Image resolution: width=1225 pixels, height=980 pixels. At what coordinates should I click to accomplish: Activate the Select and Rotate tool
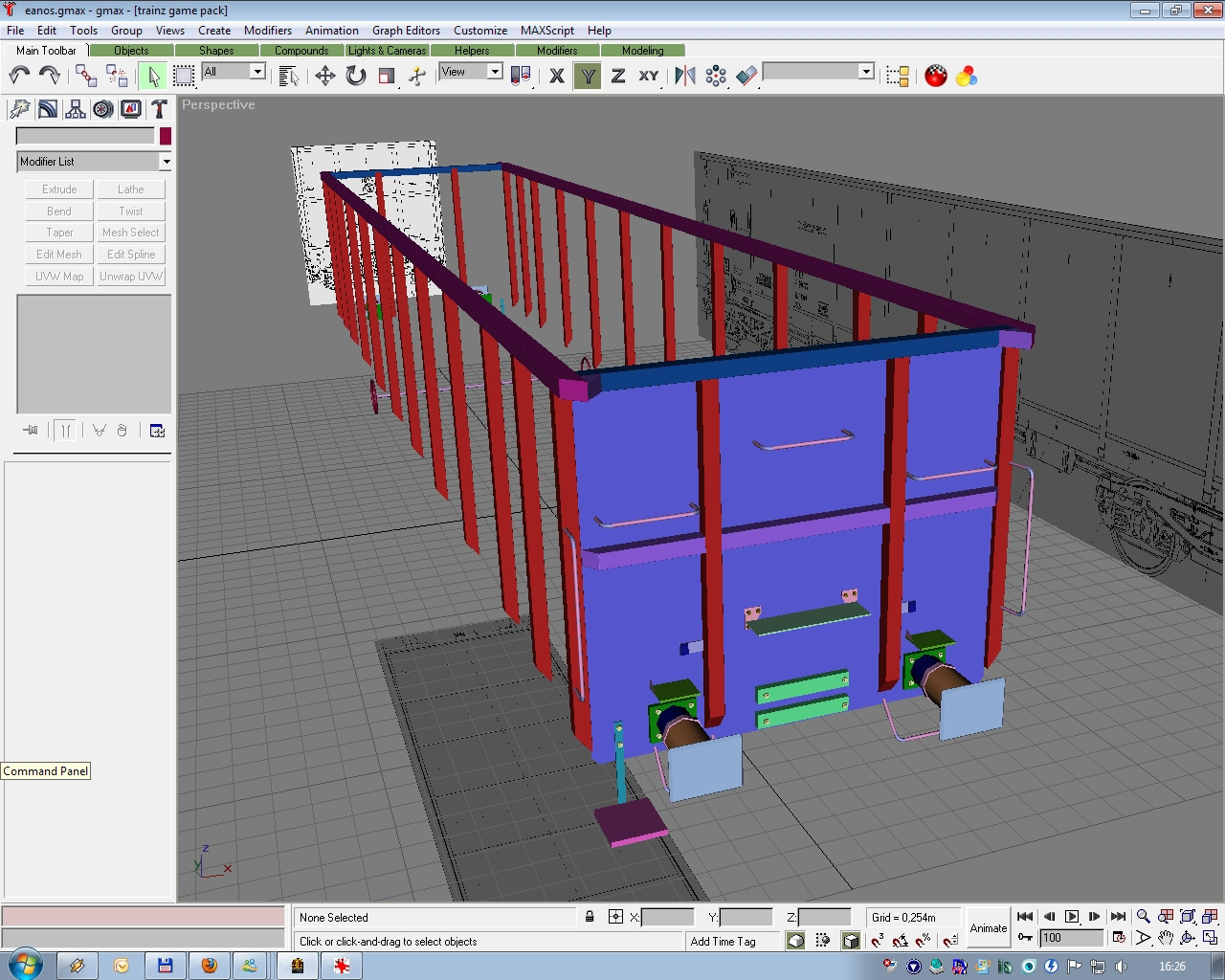356,76
